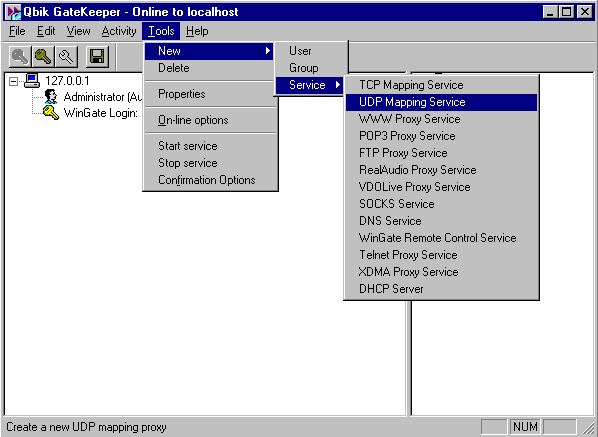
Task: Expand the New submenu arrow
Action: [x=268, y=51]
